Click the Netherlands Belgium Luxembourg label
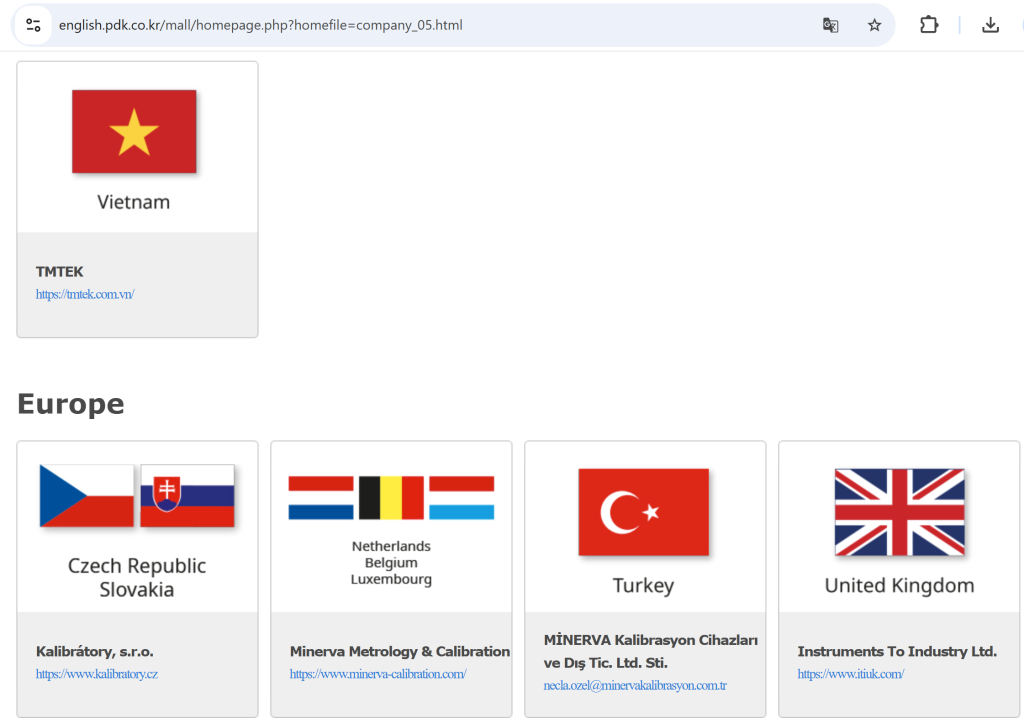 [x=391, y=562]
